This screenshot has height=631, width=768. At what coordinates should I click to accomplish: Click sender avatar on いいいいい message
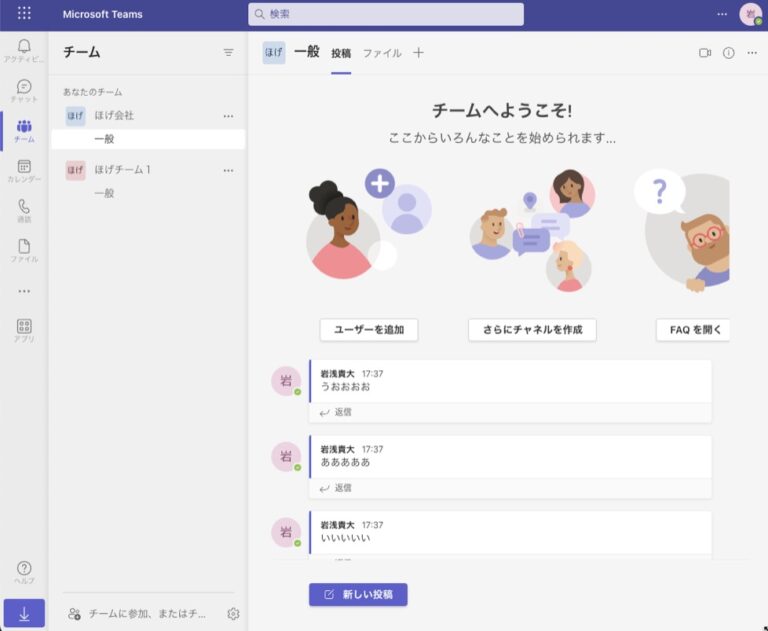(286, 532)
